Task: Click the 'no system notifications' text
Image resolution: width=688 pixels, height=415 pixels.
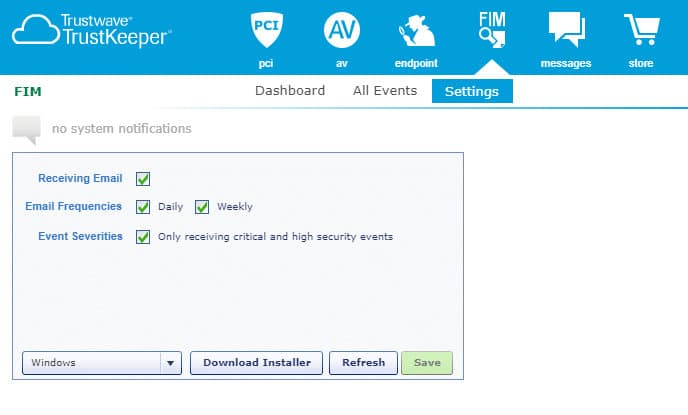Action: [x=122, y=129]
